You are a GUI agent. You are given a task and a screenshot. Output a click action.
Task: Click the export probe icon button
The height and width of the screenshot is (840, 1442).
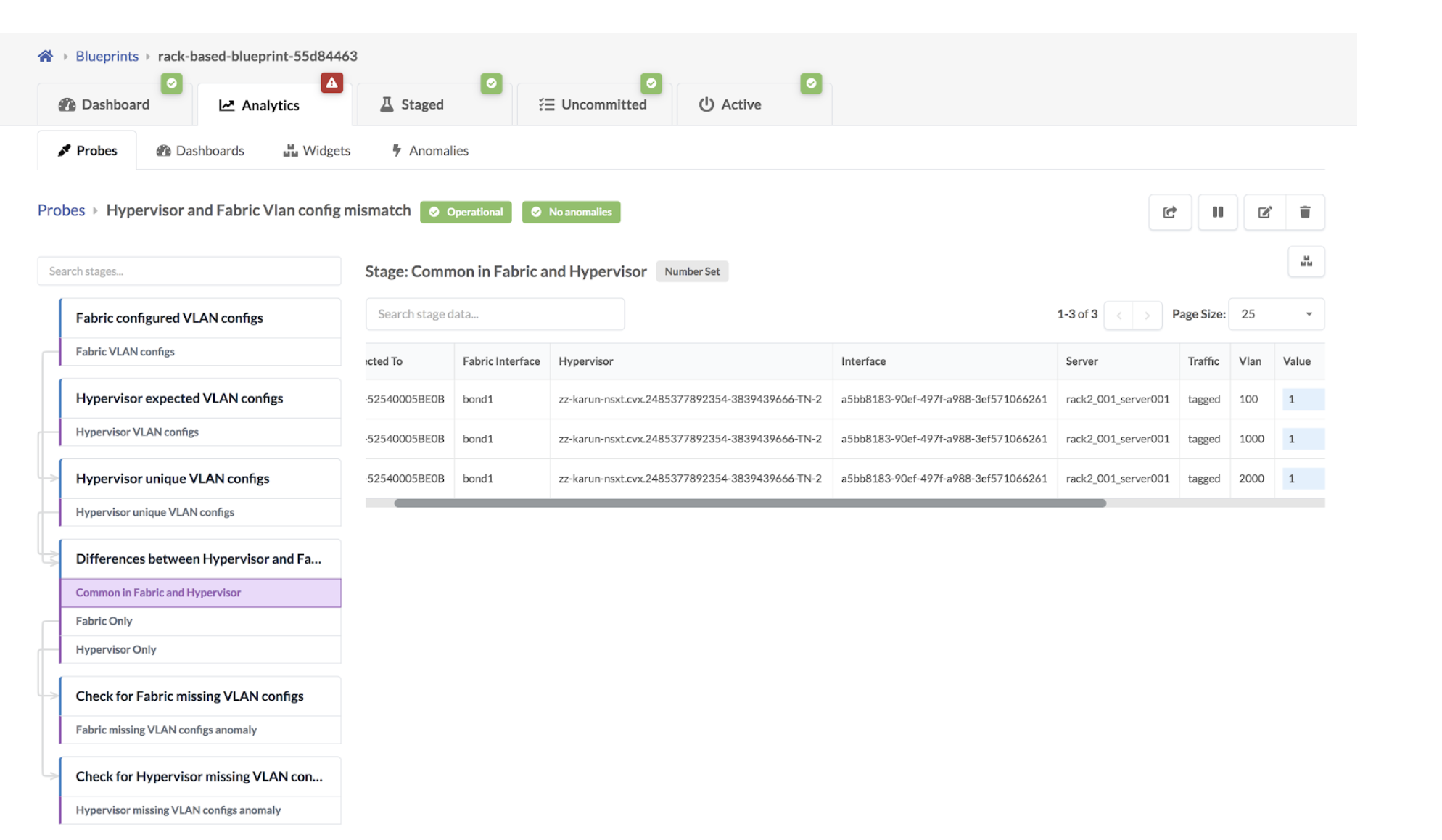point(1169,212)
